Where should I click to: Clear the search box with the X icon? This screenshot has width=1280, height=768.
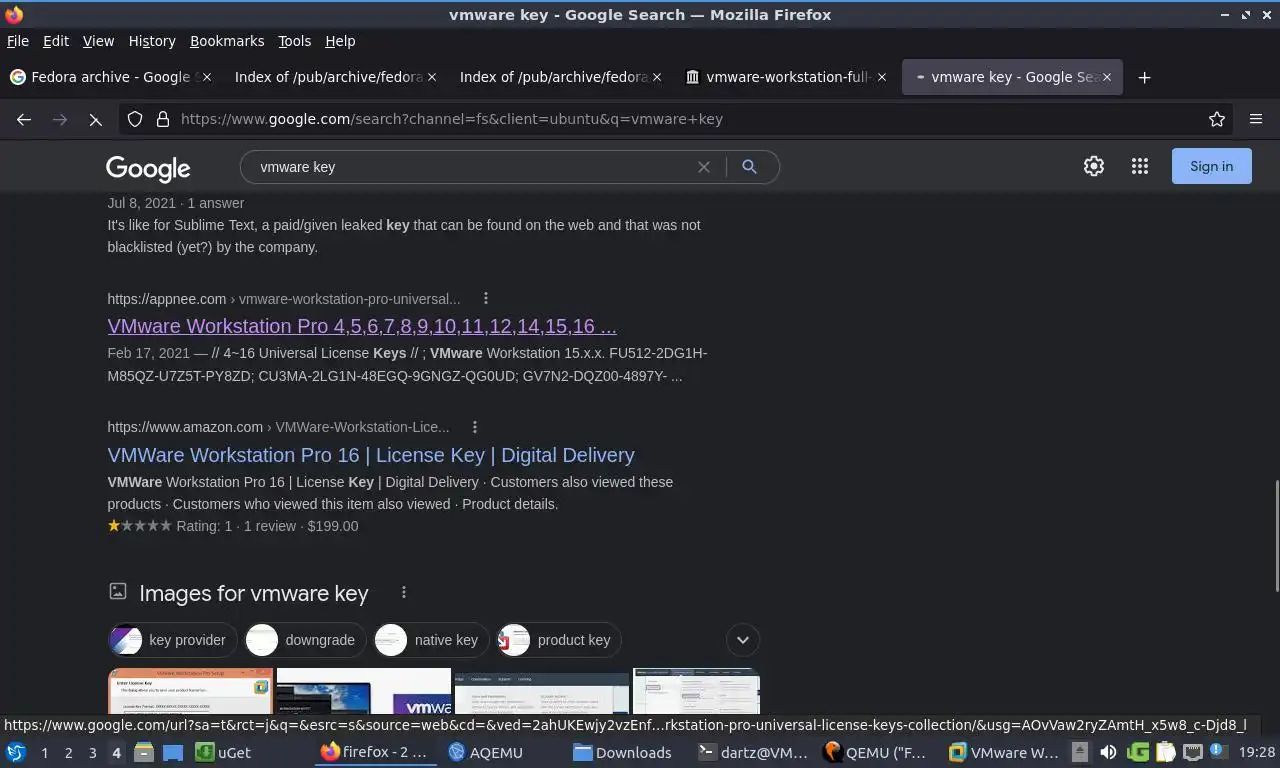pyautogui.click(x=704, y=167)
